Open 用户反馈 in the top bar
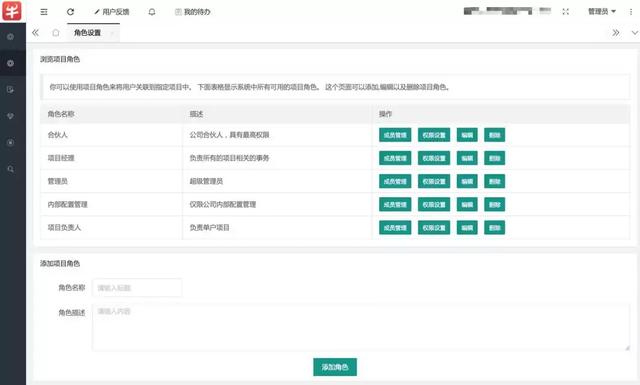 point(112,12)
